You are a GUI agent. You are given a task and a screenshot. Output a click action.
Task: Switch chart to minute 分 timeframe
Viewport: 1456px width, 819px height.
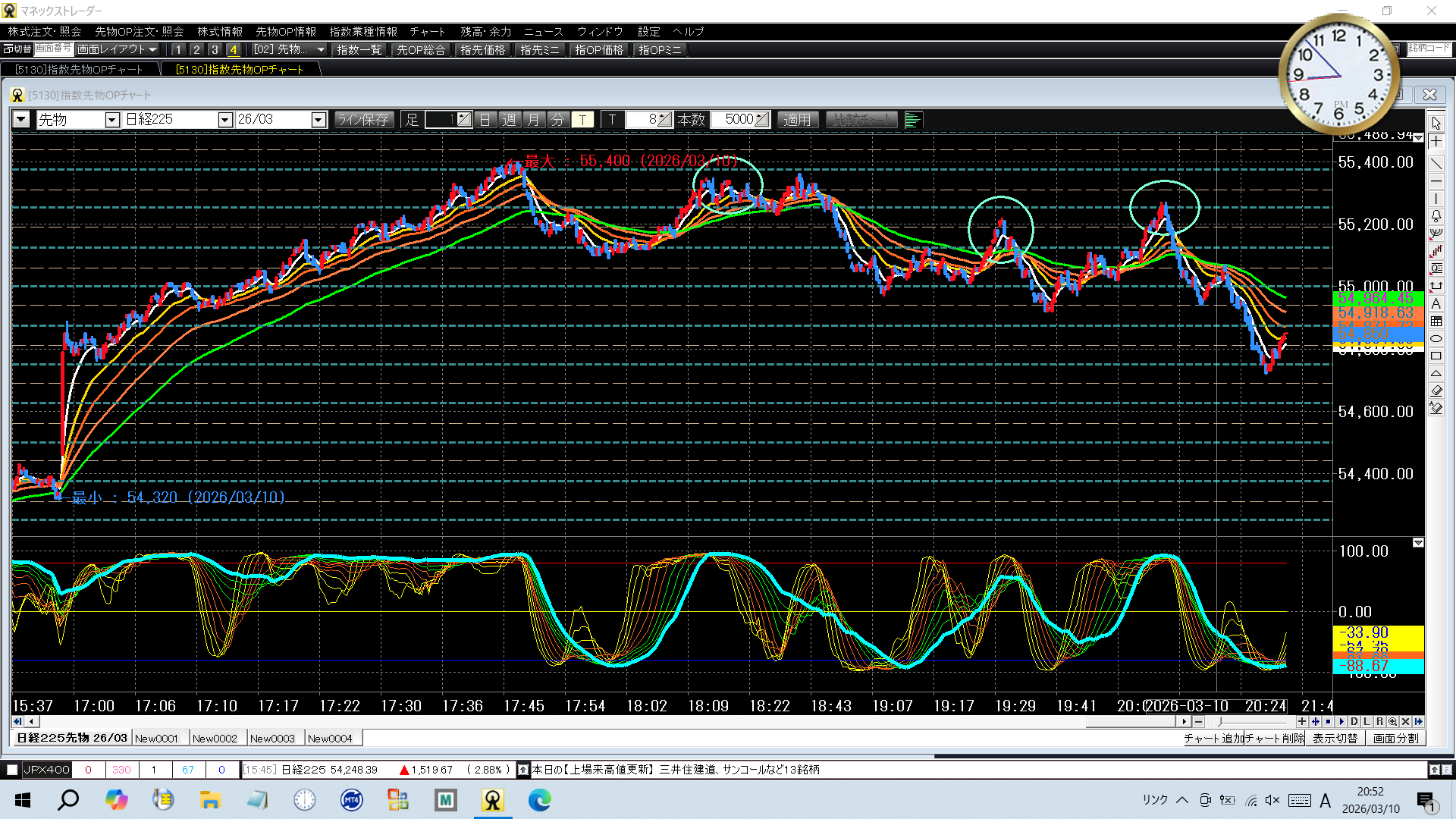click(557, 120)
